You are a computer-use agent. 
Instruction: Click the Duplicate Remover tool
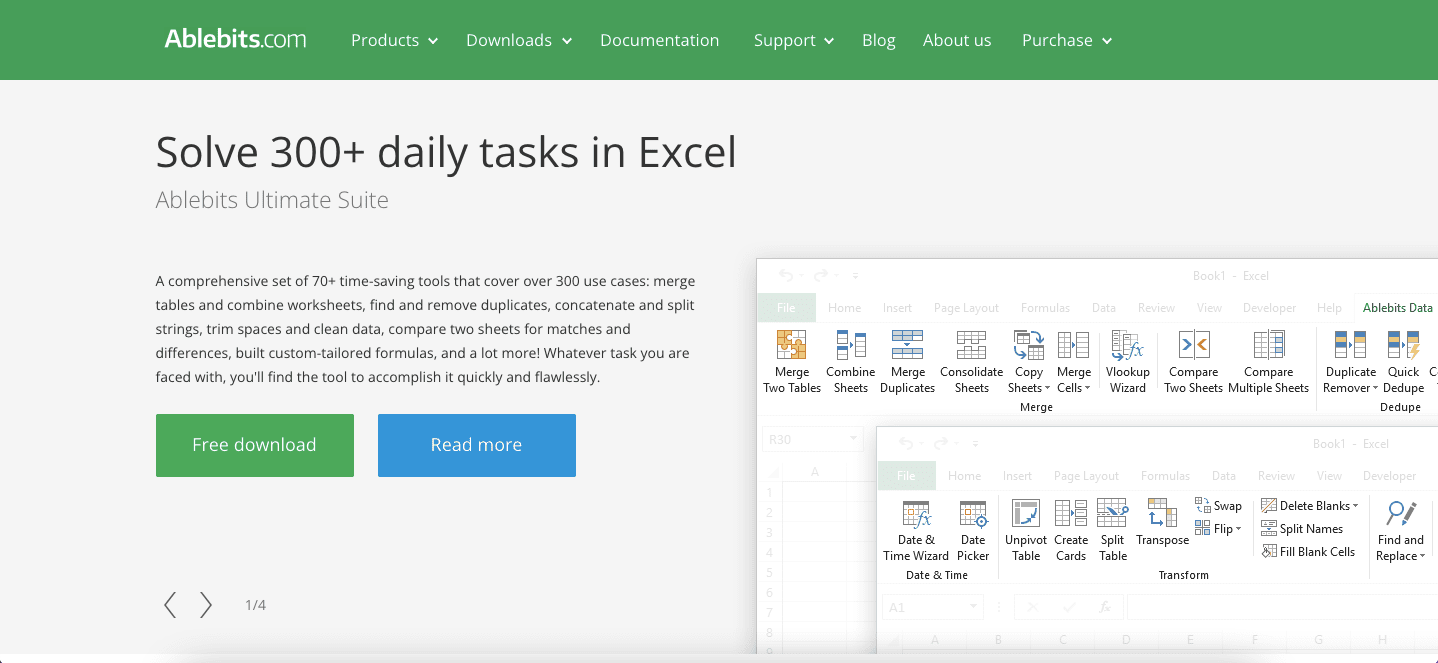tap(1351, 362)
